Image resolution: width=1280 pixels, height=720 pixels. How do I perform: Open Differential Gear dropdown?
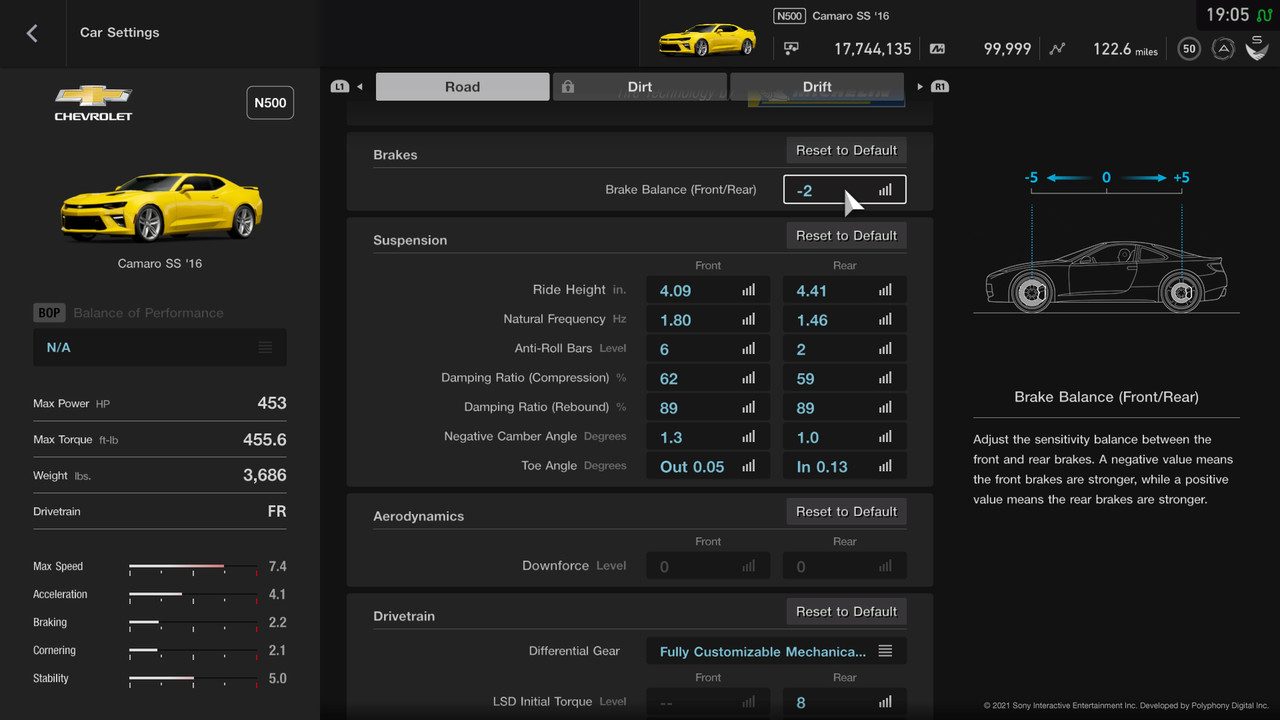pyautogui.click(x=776, y=651)
